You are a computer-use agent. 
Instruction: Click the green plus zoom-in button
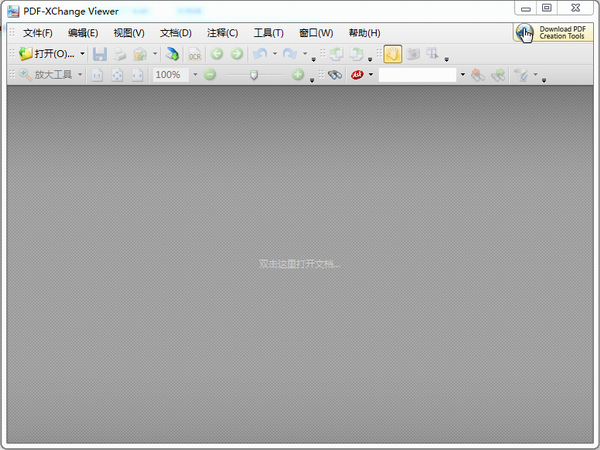[x=298, y=74]
